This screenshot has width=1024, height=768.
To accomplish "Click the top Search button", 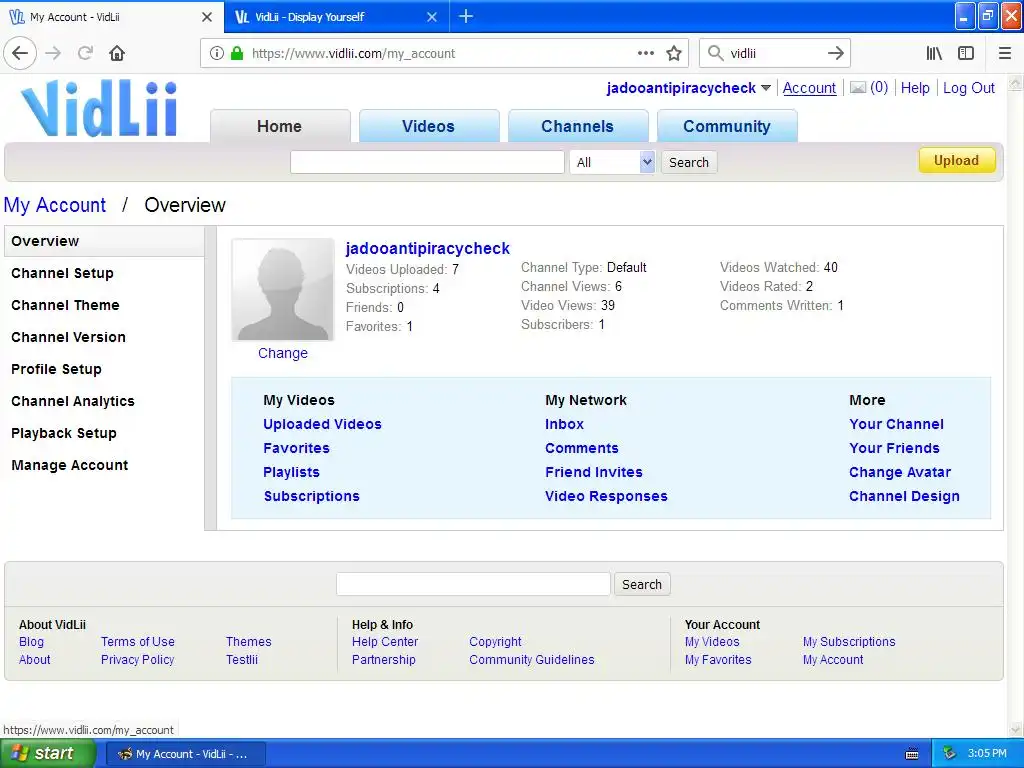I will click(x=689, y=162).
